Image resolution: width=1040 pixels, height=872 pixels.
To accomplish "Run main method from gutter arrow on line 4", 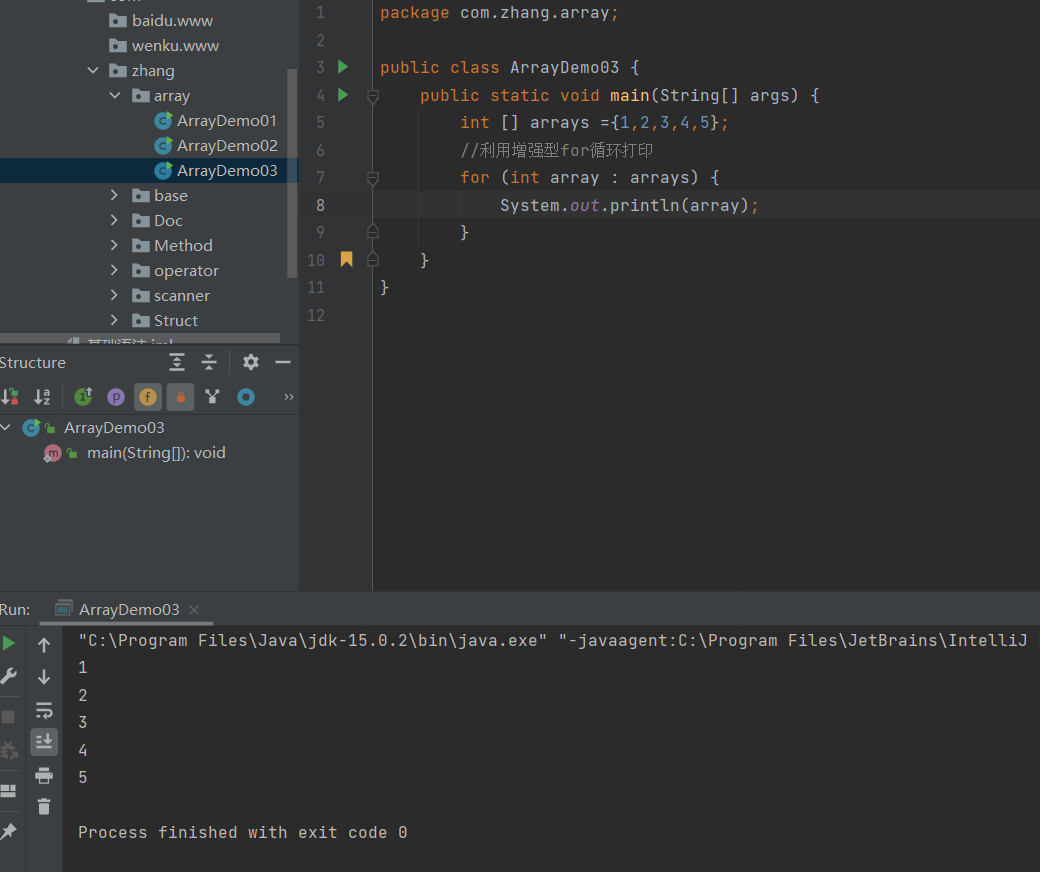I will tap(343, 95).
